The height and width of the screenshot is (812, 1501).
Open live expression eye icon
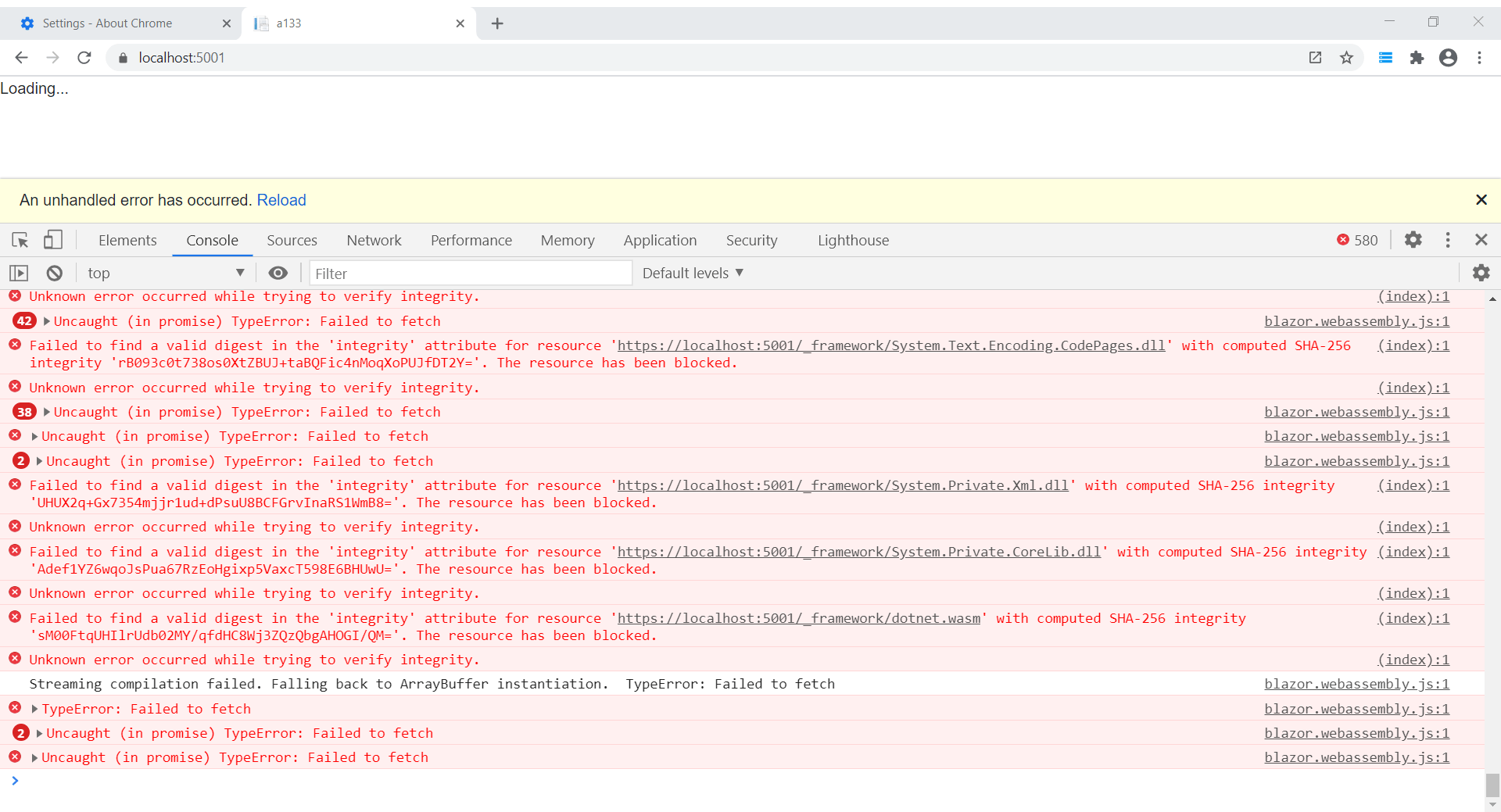[x=278, y=273]
